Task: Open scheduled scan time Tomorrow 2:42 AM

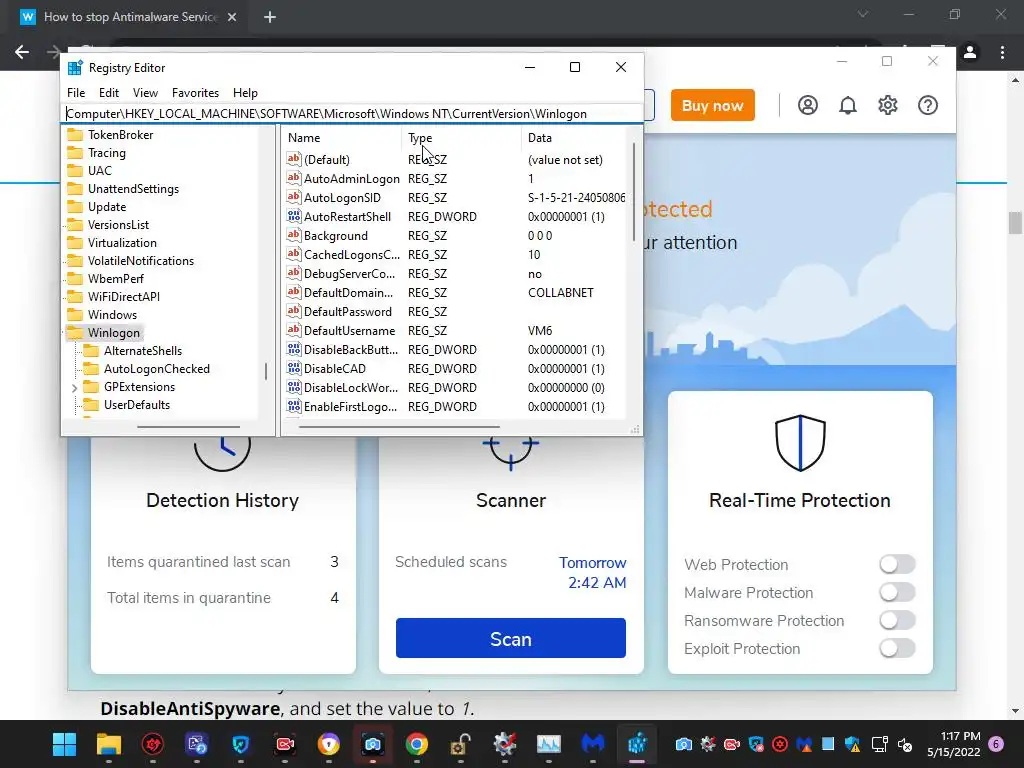Action: click(592, 573)
